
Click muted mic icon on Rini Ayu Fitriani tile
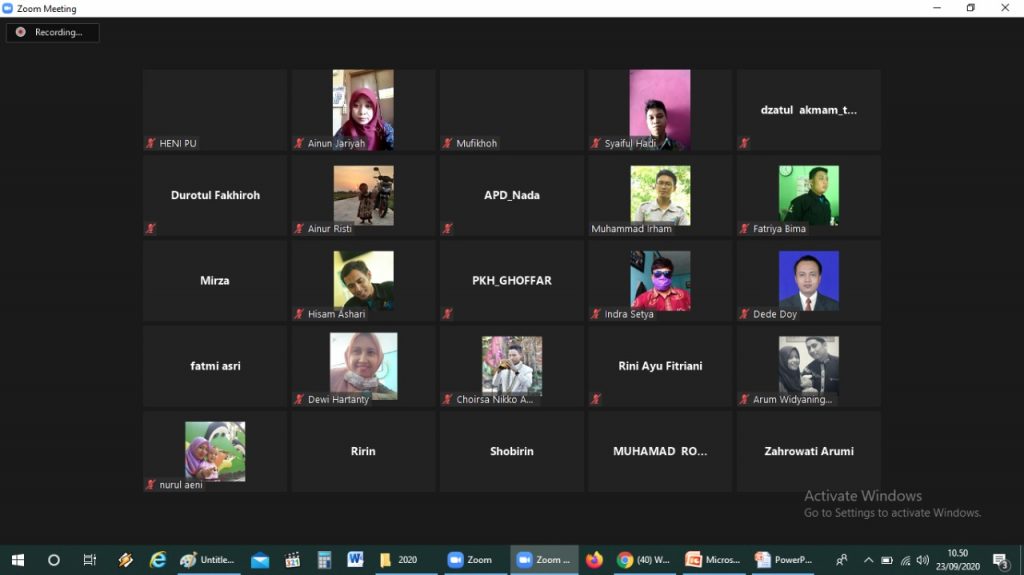596,399
